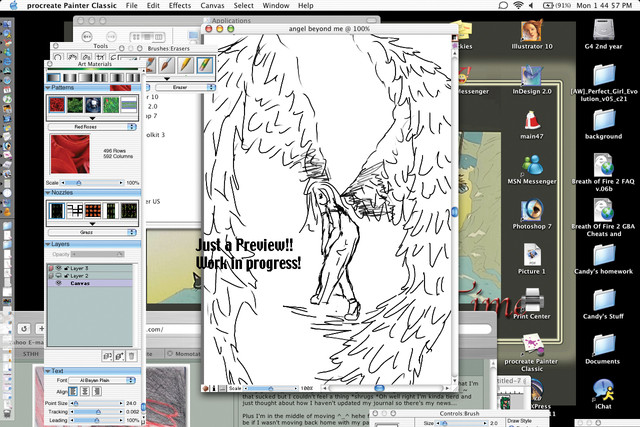Image resolution: width=640 pixels, height=427 pixels.
Task: Toggle visibility eye of Layer 3
Action: [x=57, y=269]
